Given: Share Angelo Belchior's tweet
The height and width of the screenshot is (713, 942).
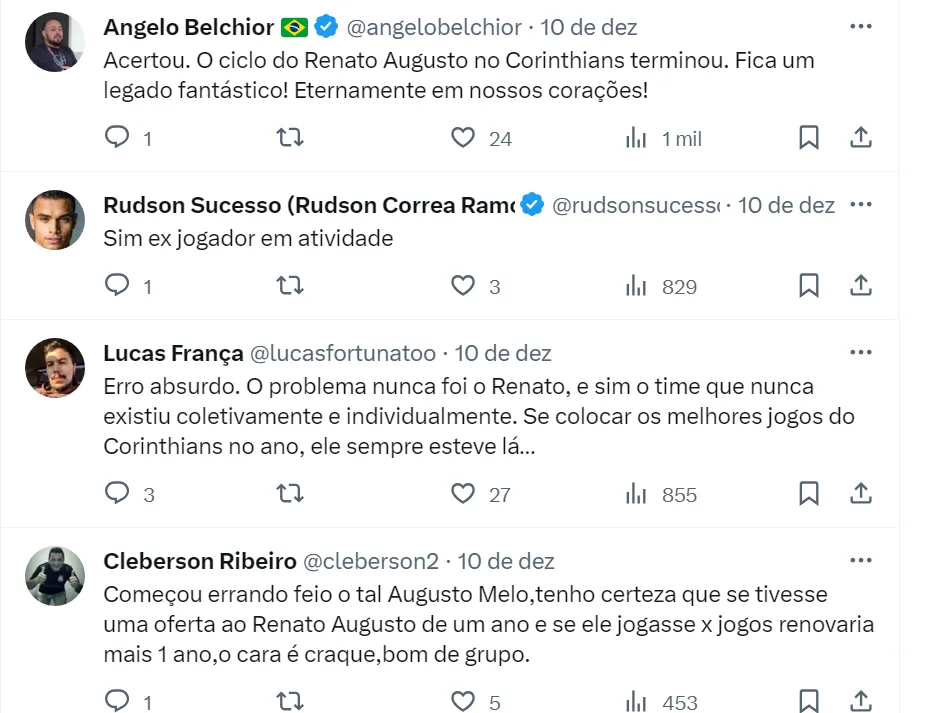Looking at the screenshot, I should [861, 137].
